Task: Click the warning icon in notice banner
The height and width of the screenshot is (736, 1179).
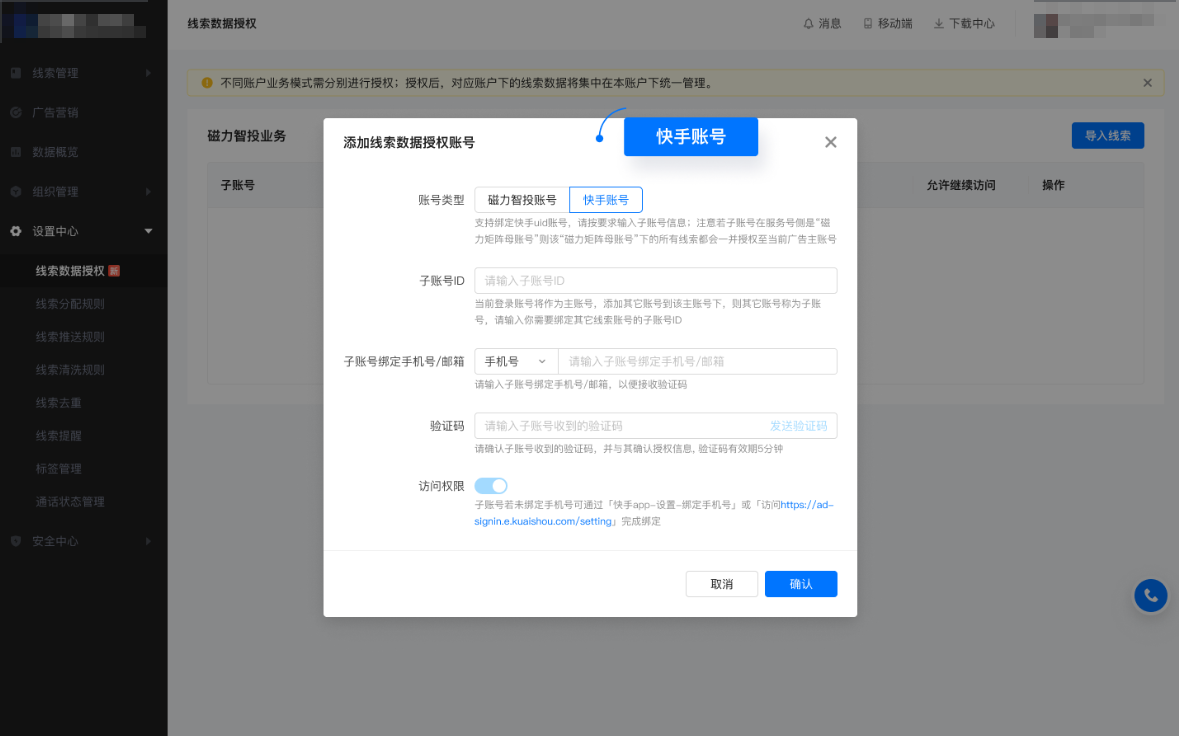Action: tap(207, 83)
